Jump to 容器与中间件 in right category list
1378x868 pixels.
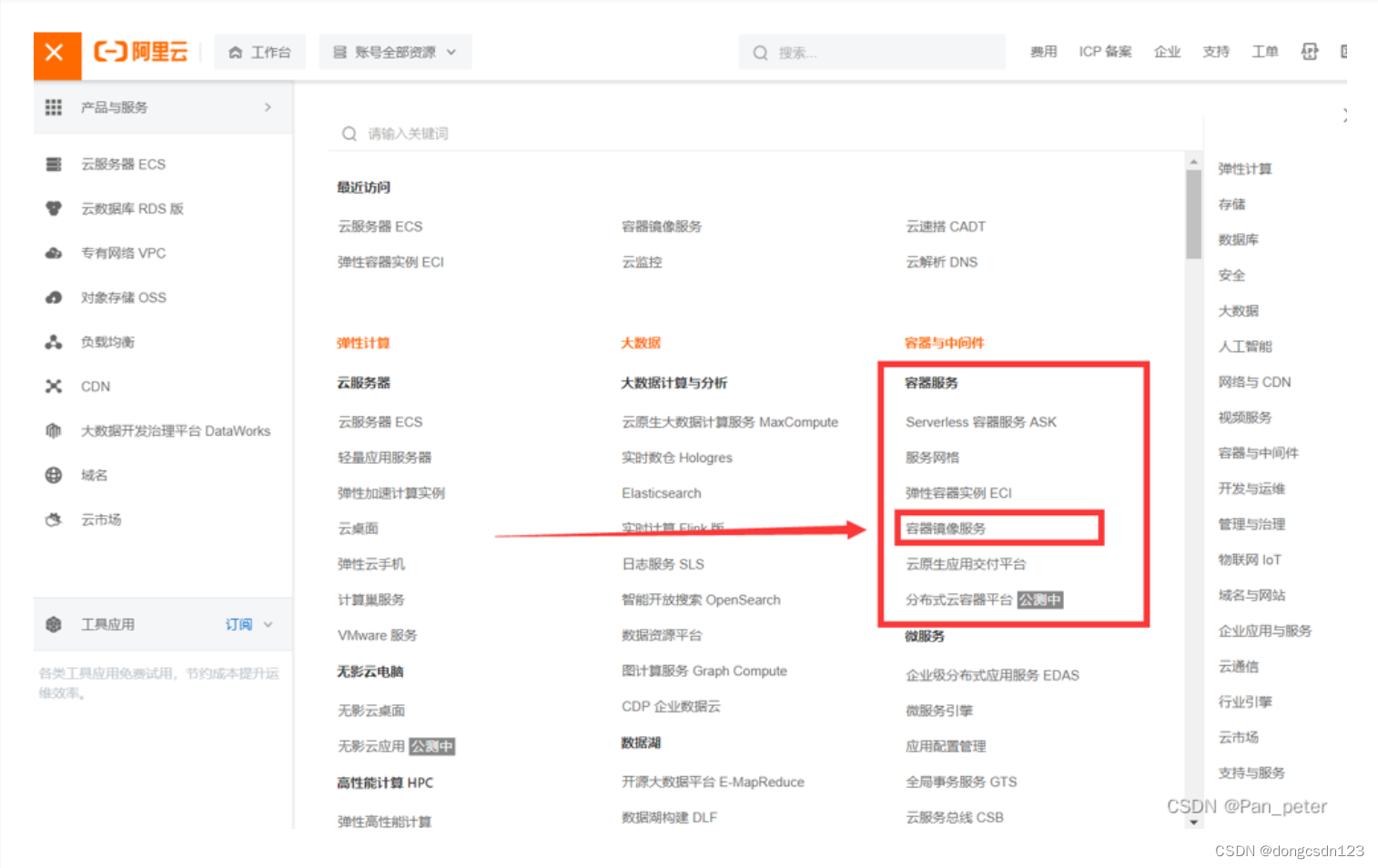tap(1259, 453)
